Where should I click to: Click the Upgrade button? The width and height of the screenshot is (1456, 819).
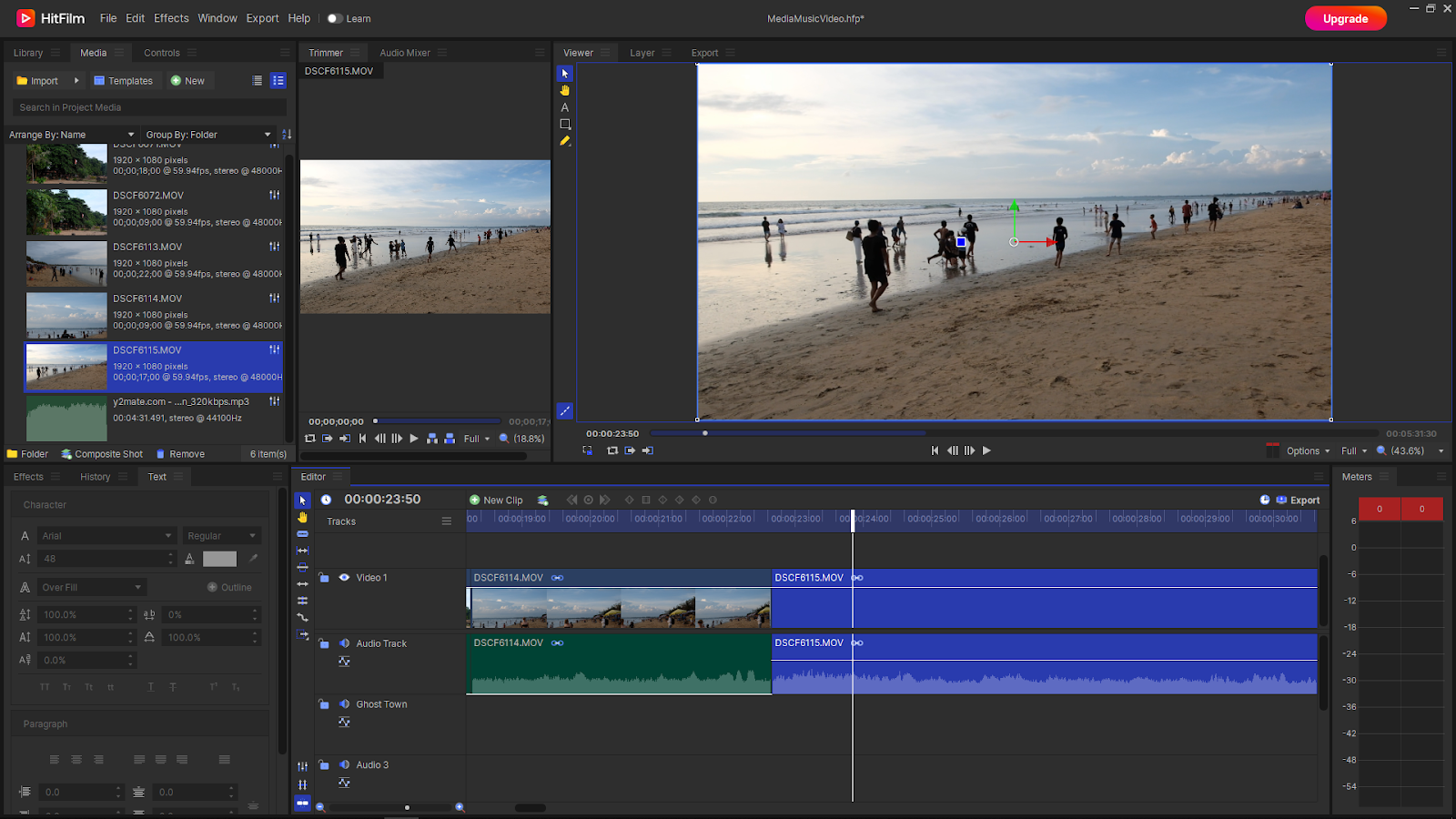click(x=1345, y=18)
